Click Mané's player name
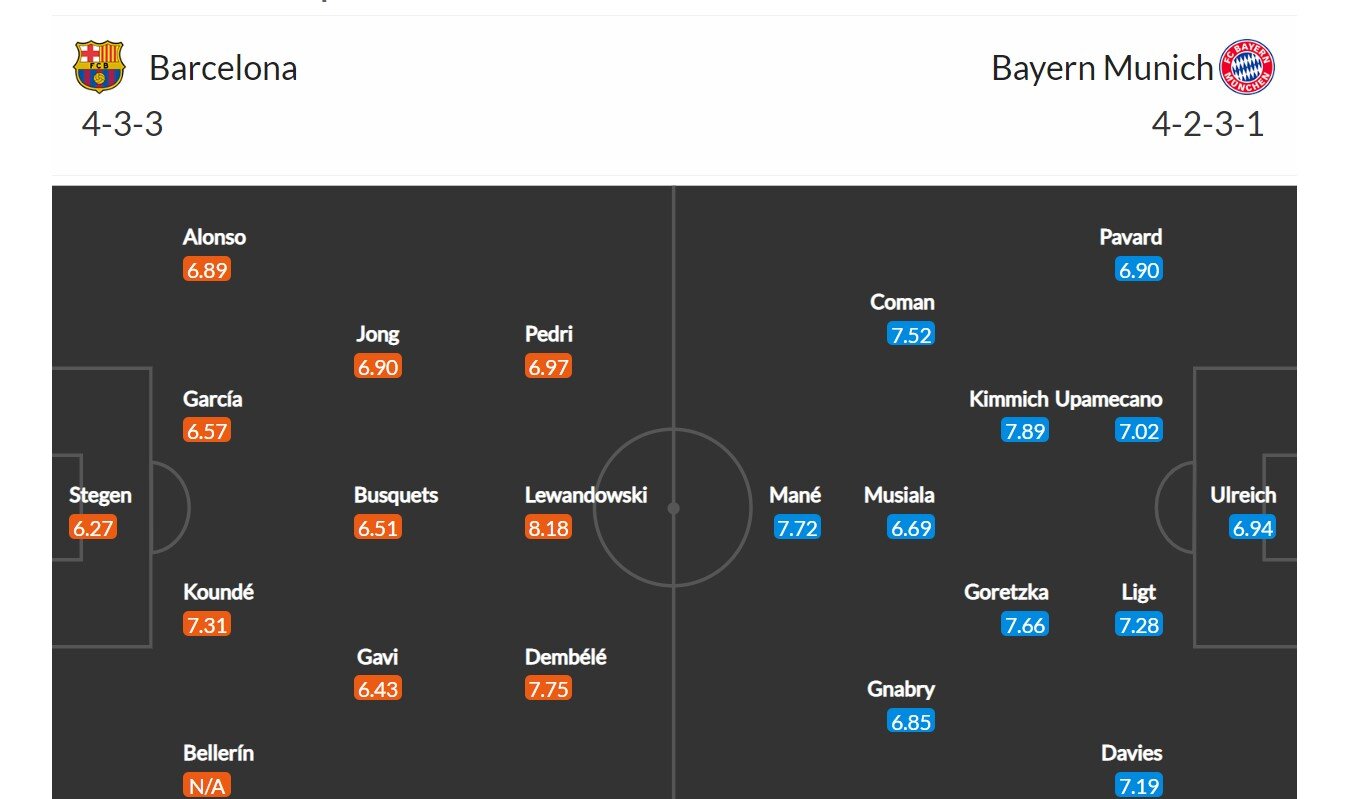Screen dimensions: 1350x799 (x=796, y=495)
